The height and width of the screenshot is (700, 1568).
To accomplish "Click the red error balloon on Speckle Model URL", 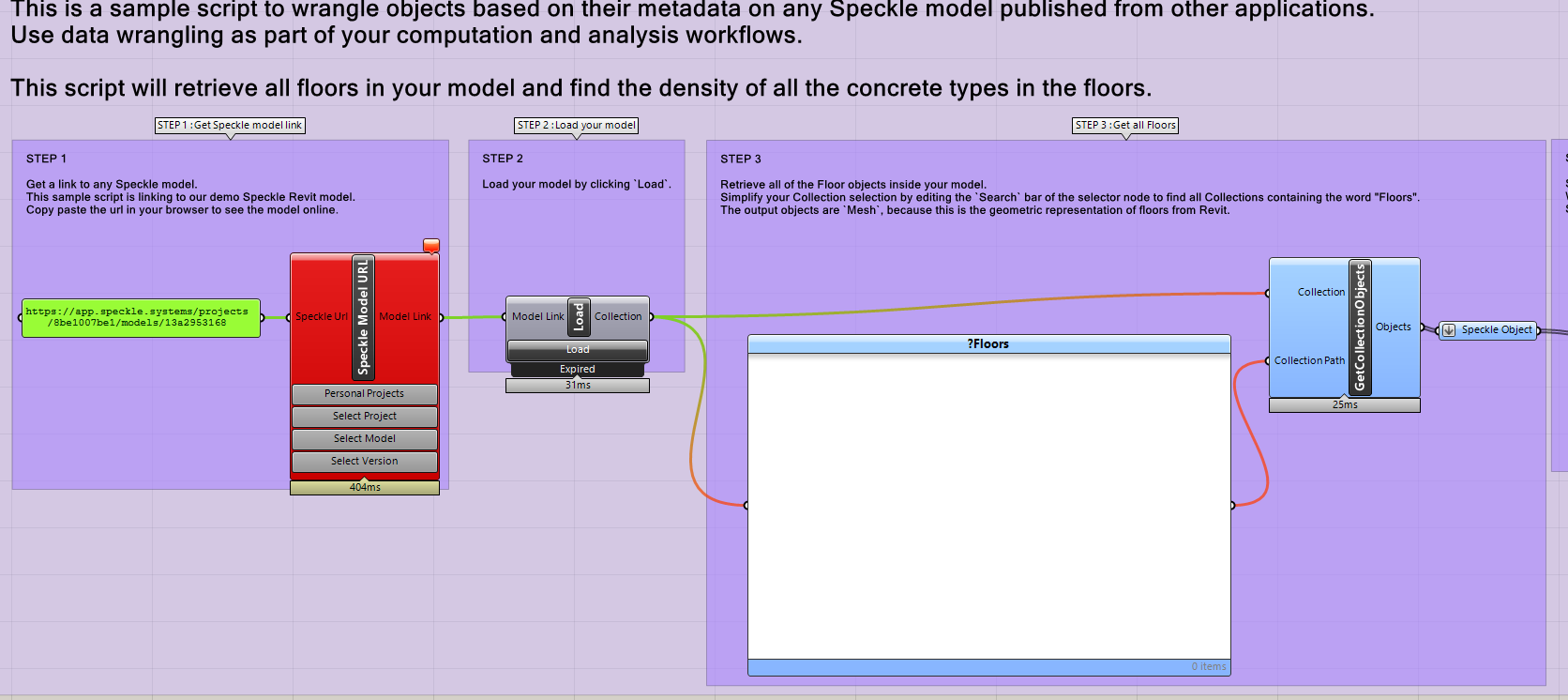I will point(431,246).
